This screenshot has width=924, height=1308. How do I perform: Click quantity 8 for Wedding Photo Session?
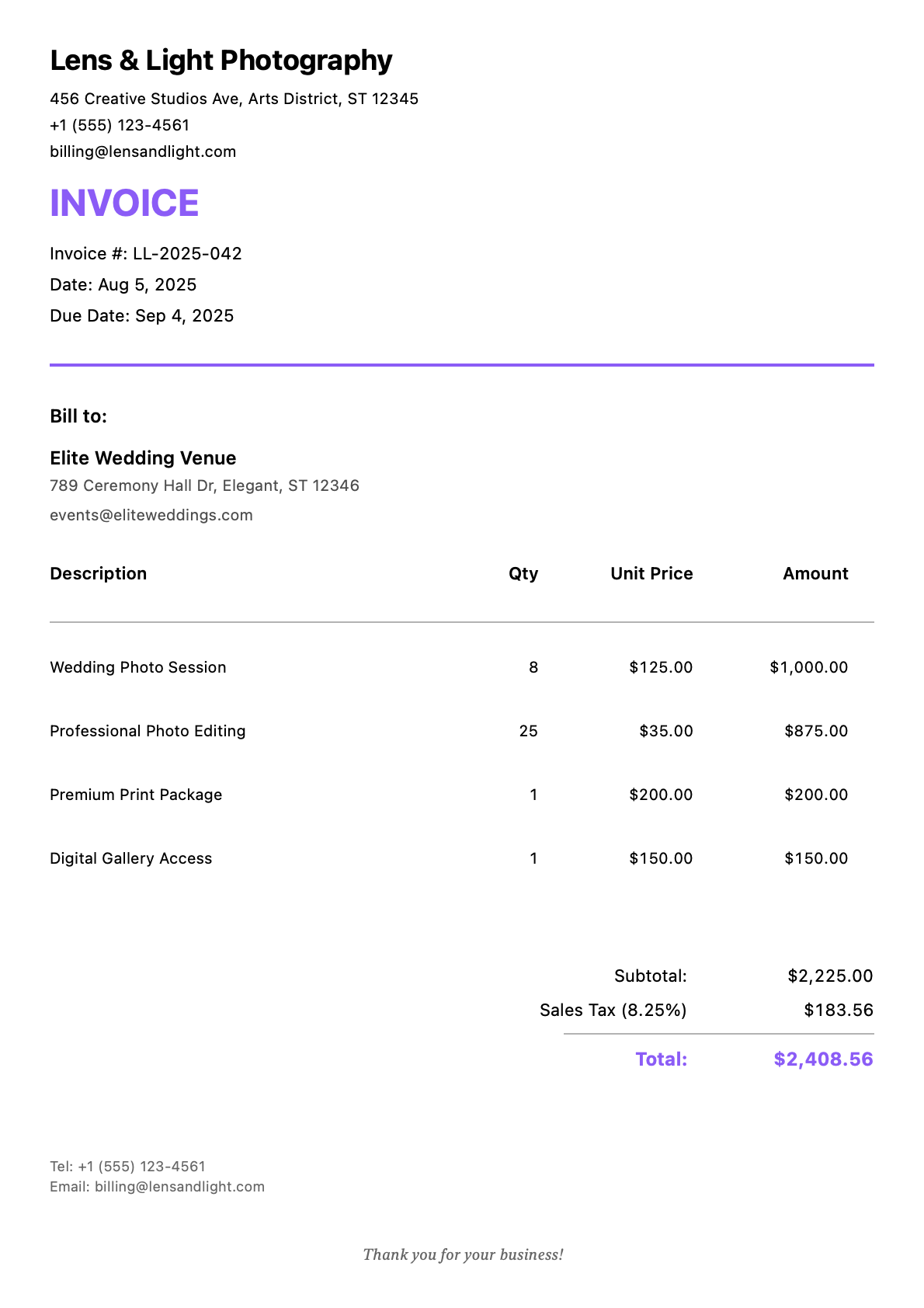click(x=533, y=667)
